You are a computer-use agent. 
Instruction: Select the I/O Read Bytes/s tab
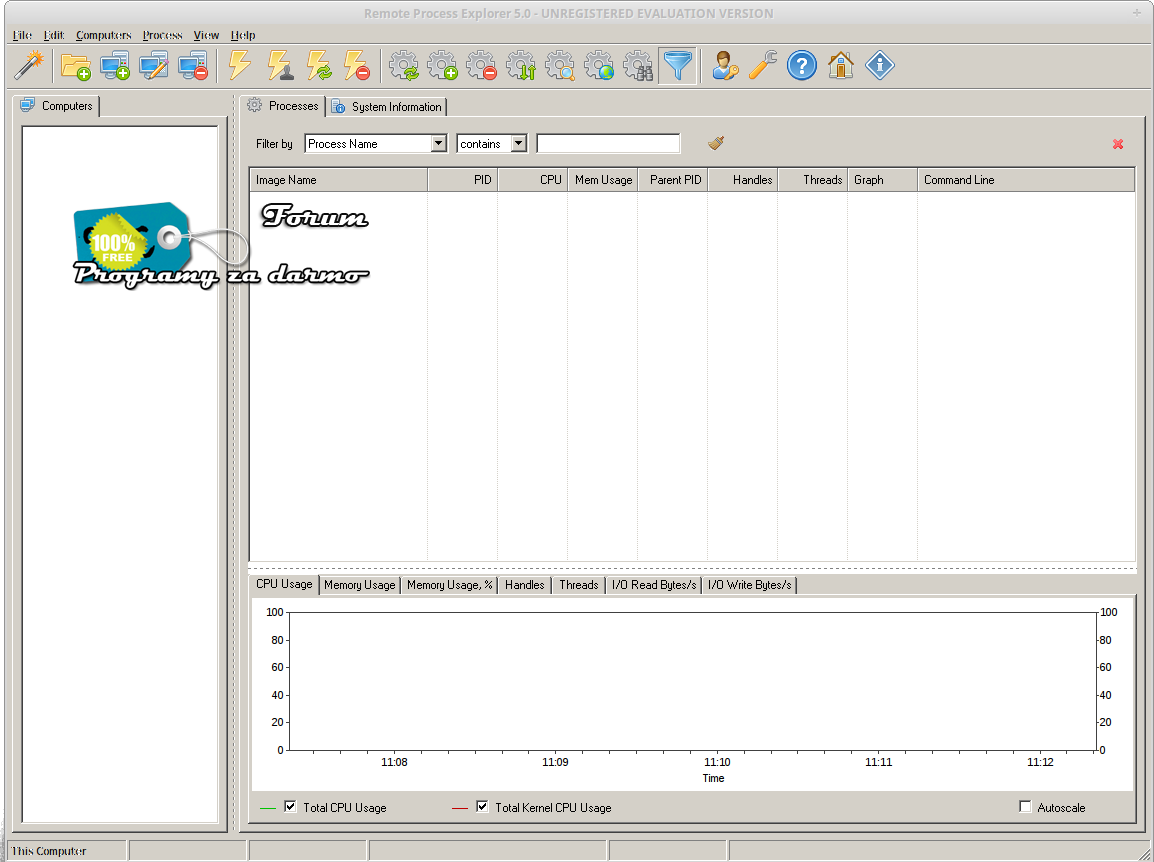click(654, 584)
